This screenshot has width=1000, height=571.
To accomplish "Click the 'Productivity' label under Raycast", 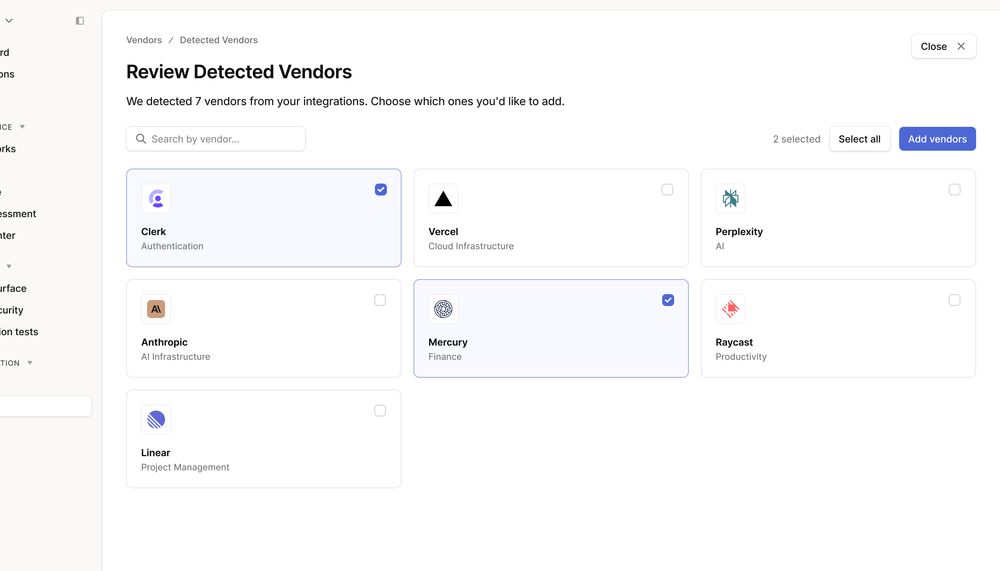I will (741, 356).
